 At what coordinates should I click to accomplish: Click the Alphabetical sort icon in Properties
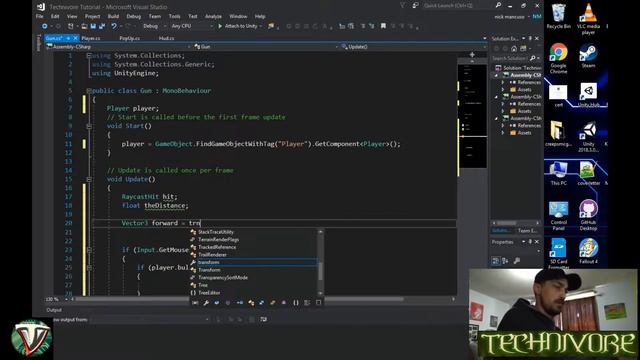(505, 261)
